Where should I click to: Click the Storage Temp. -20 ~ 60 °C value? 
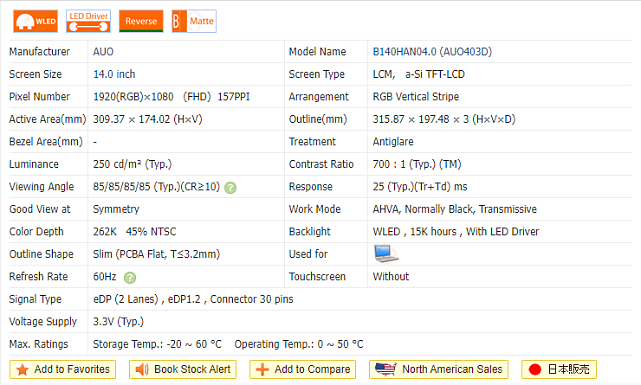click(157, 344)
